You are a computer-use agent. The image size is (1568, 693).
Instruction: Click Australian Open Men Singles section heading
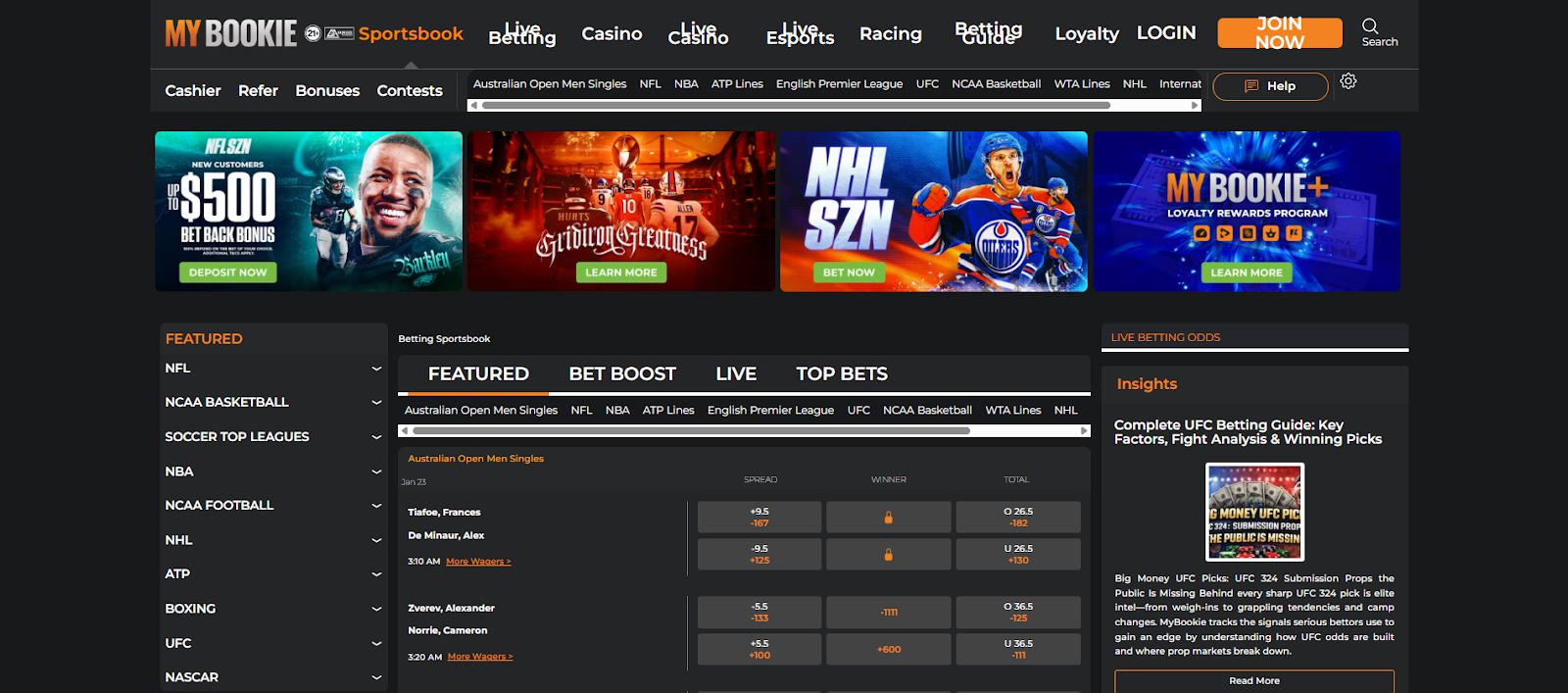point(475,458)
